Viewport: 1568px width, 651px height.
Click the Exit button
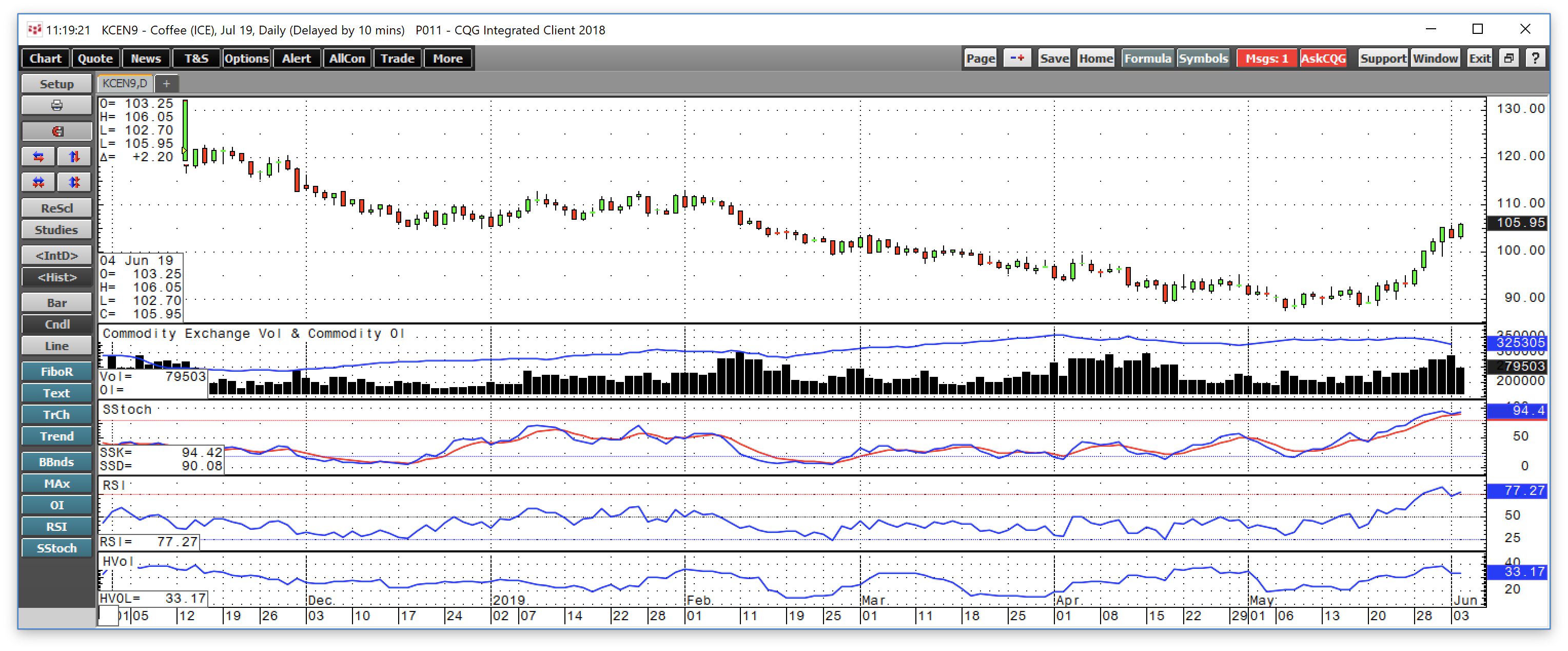1479,59
